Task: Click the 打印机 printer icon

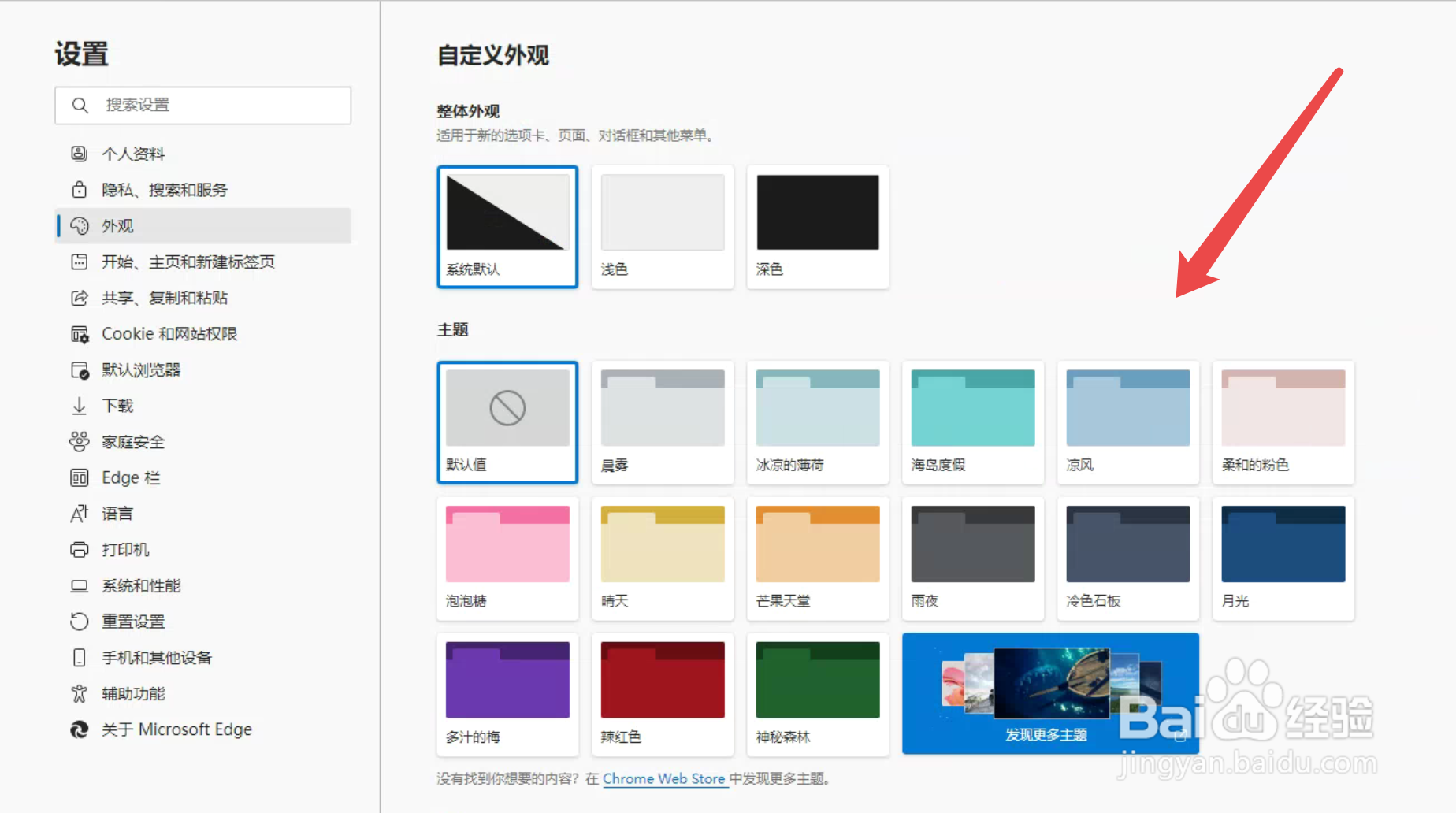Action: tap(80, 549)
